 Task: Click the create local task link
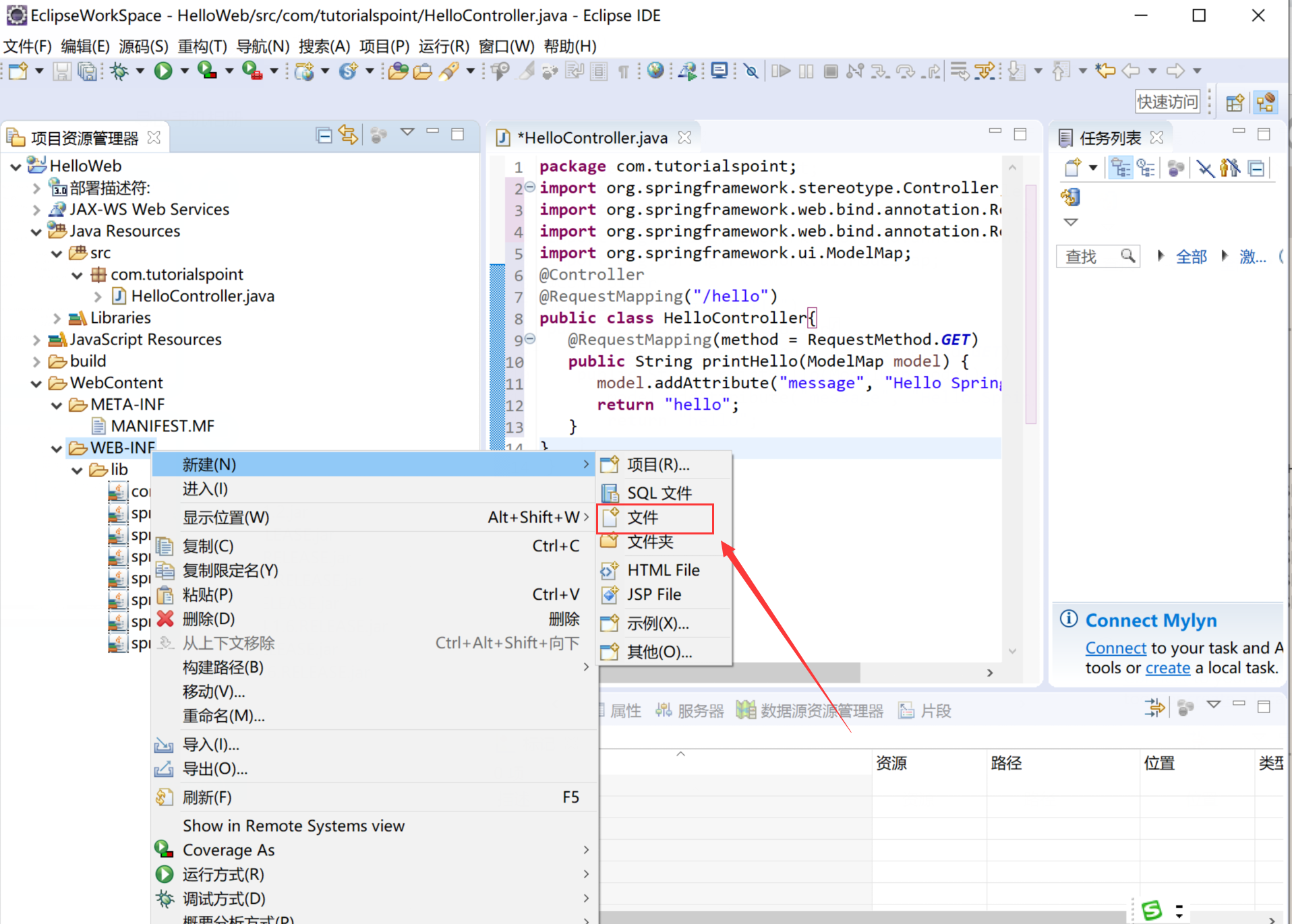(1167, 668)
